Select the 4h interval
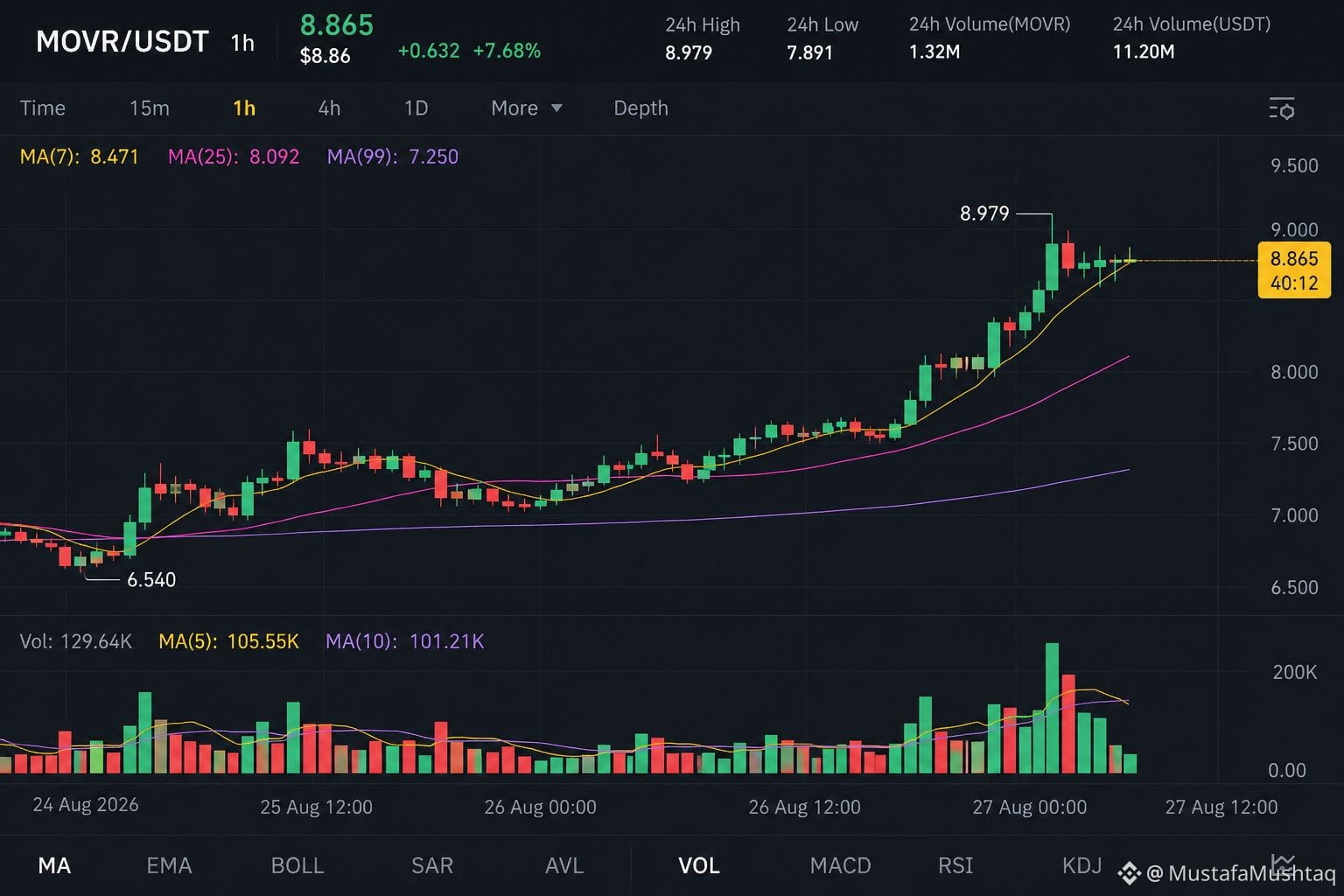The width and height of the screenshot is (1344, 896). pos(329,108)
